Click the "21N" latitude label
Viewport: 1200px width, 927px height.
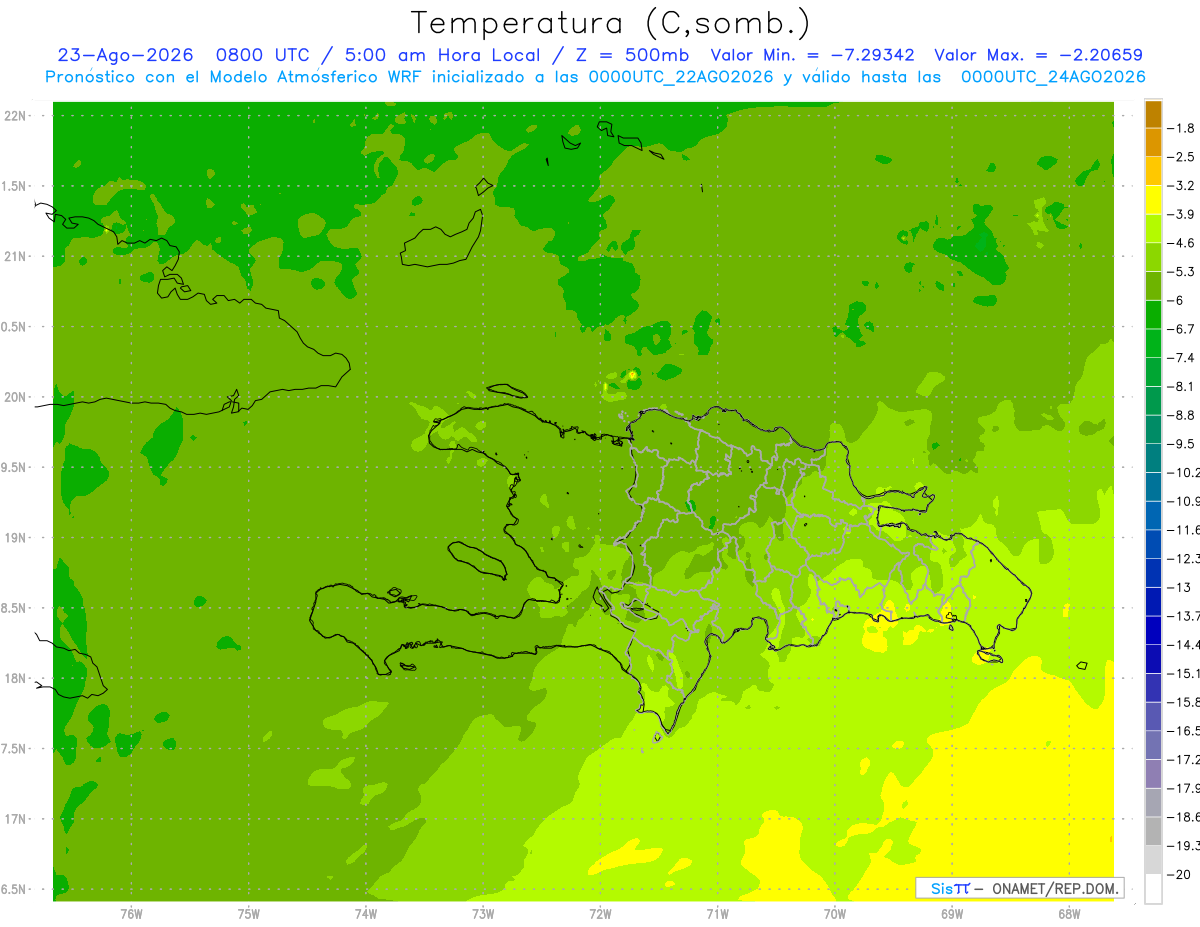(x=16, y=256)
